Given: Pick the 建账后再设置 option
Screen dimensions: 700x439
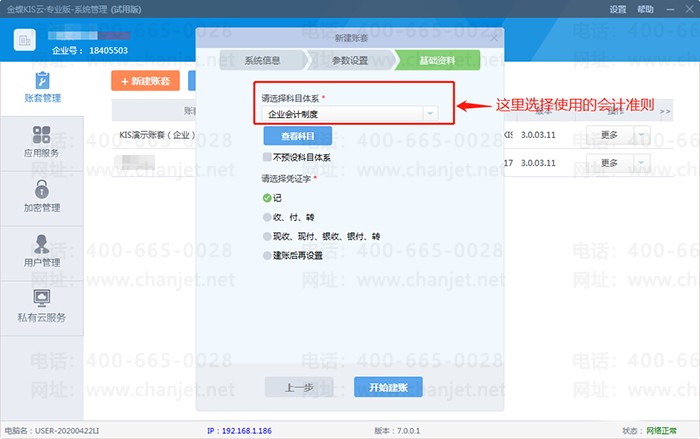Looking at the screenshot, I should (x=266, y=256).
